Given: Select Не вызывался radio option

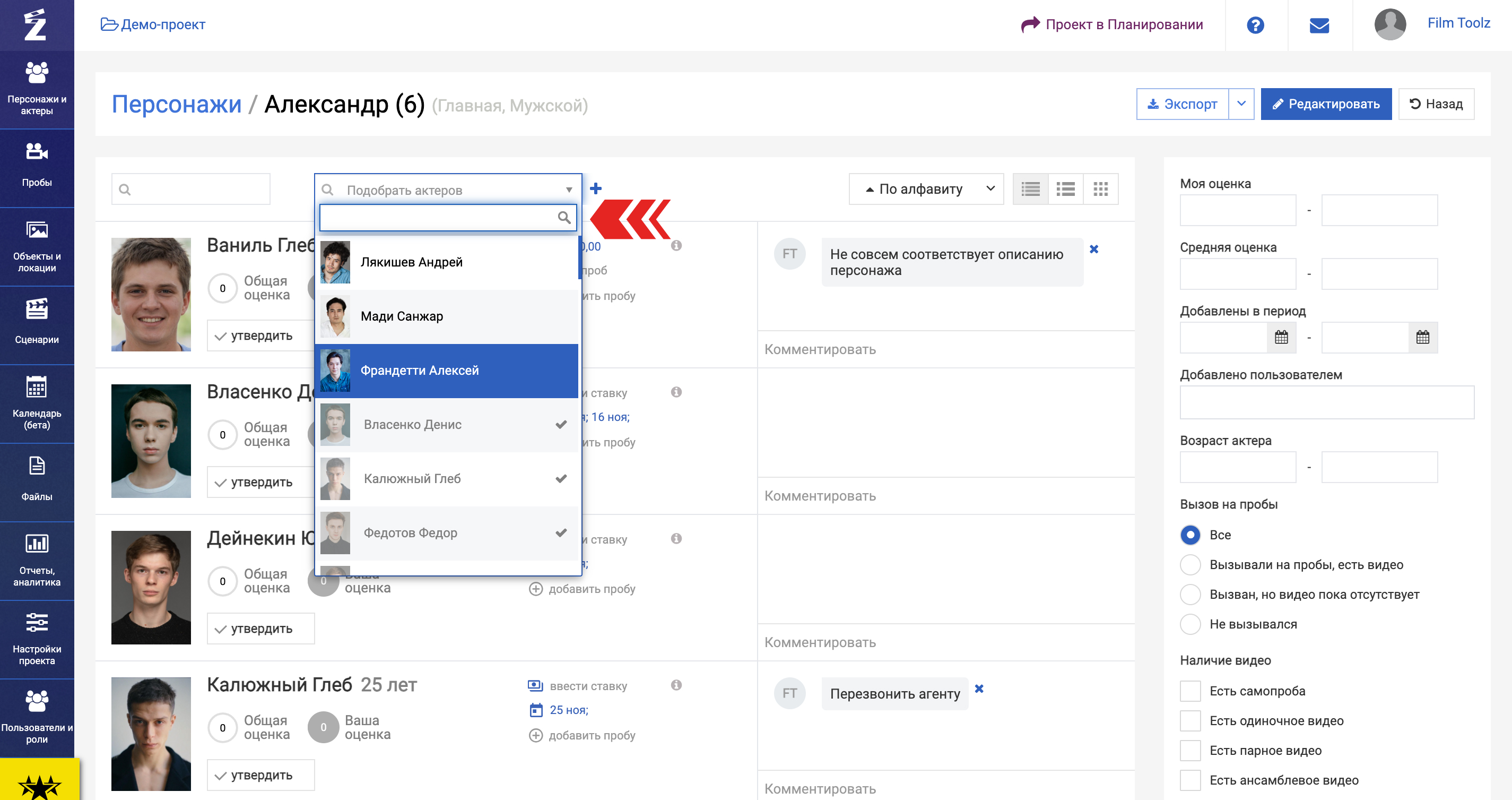Looking at the screenshot, I should 1190,624.
